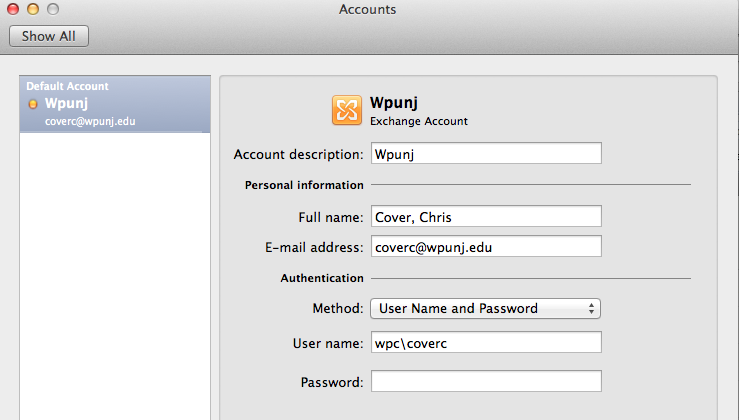Minimize the Accounts window with yellow button
This screenshot has height=420, width=739.
(x=33, y=9)
